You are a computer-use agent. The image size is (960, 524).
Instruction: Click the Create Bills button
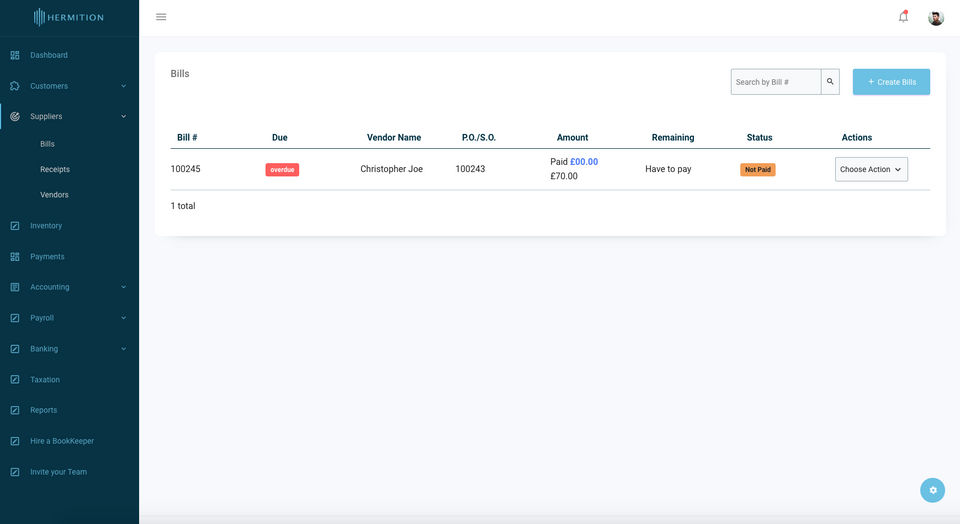coord(891,82)
